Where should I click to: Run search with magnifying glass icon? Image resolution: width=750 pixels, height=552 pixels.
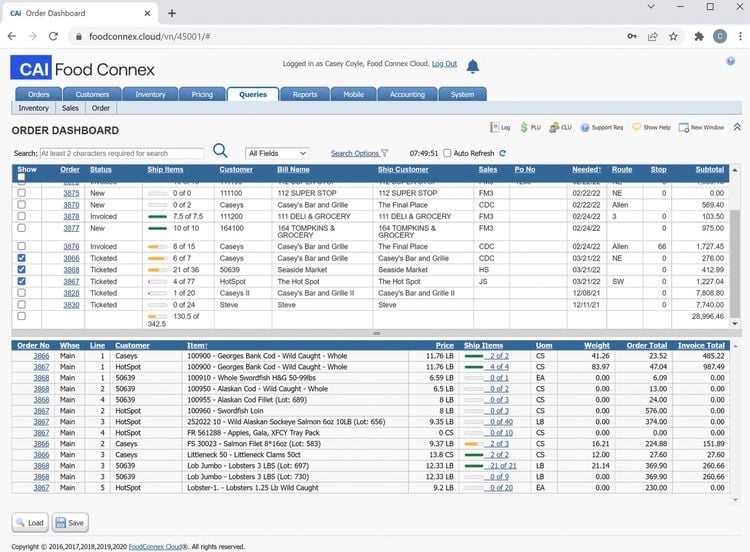pyautogui.click(x=220, y=151)
